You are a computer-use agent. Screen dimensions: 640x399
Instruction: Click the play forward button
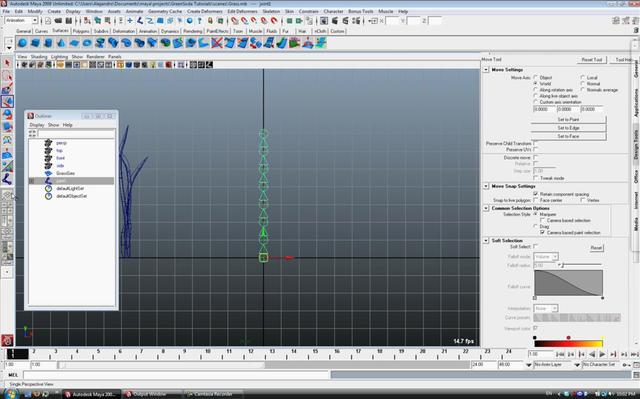click(x=602, y=354)
